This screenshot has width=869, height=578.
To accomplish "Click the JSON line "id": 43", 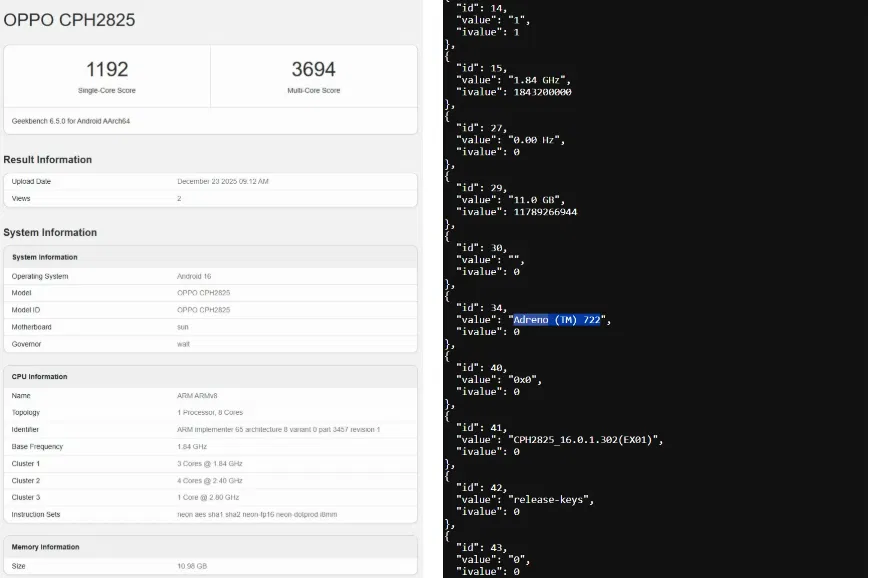I will pos(481,548).
